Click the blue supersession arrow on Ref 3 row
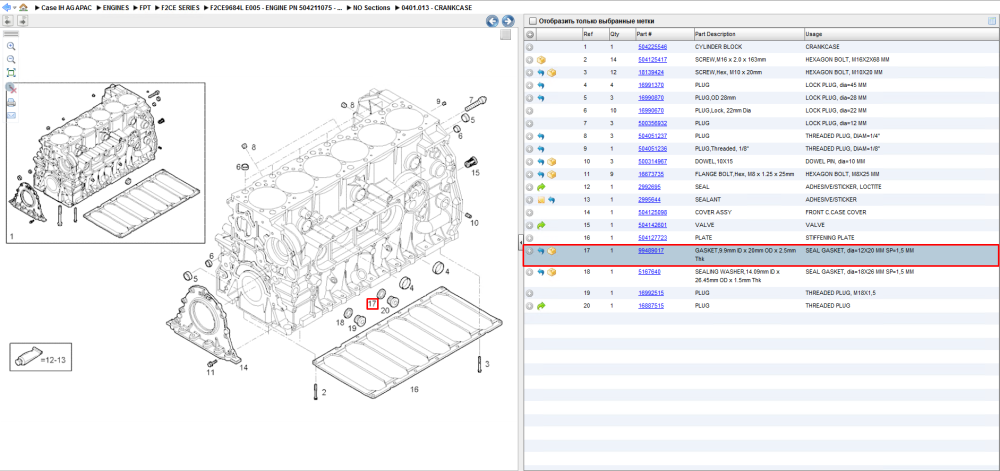The width and height of the screenshot is (1000, 471). pyautogui.click(x=541, y=73)
